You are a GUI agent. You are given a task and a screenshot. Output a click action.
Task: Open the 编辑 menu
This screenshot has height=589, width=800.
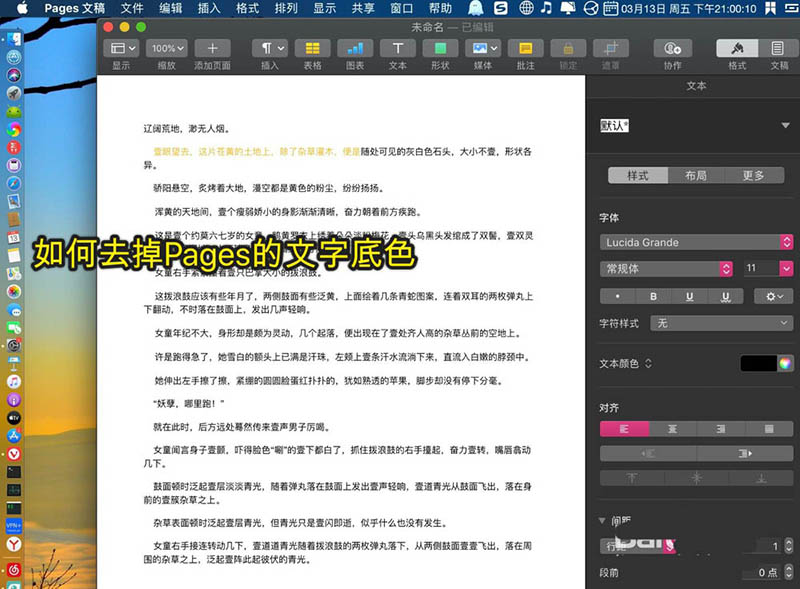coord(170,8)
